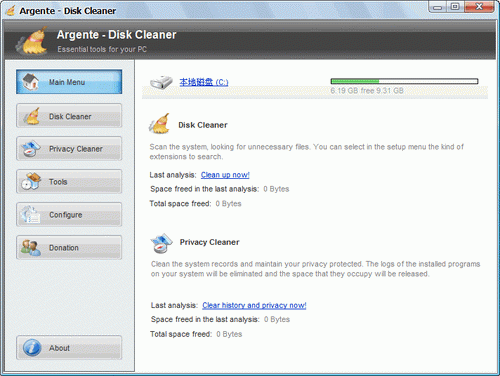Open the Donation sidebar button
Image resolution: width=500 pixels, height=376 pixels.
coord(69,248)
